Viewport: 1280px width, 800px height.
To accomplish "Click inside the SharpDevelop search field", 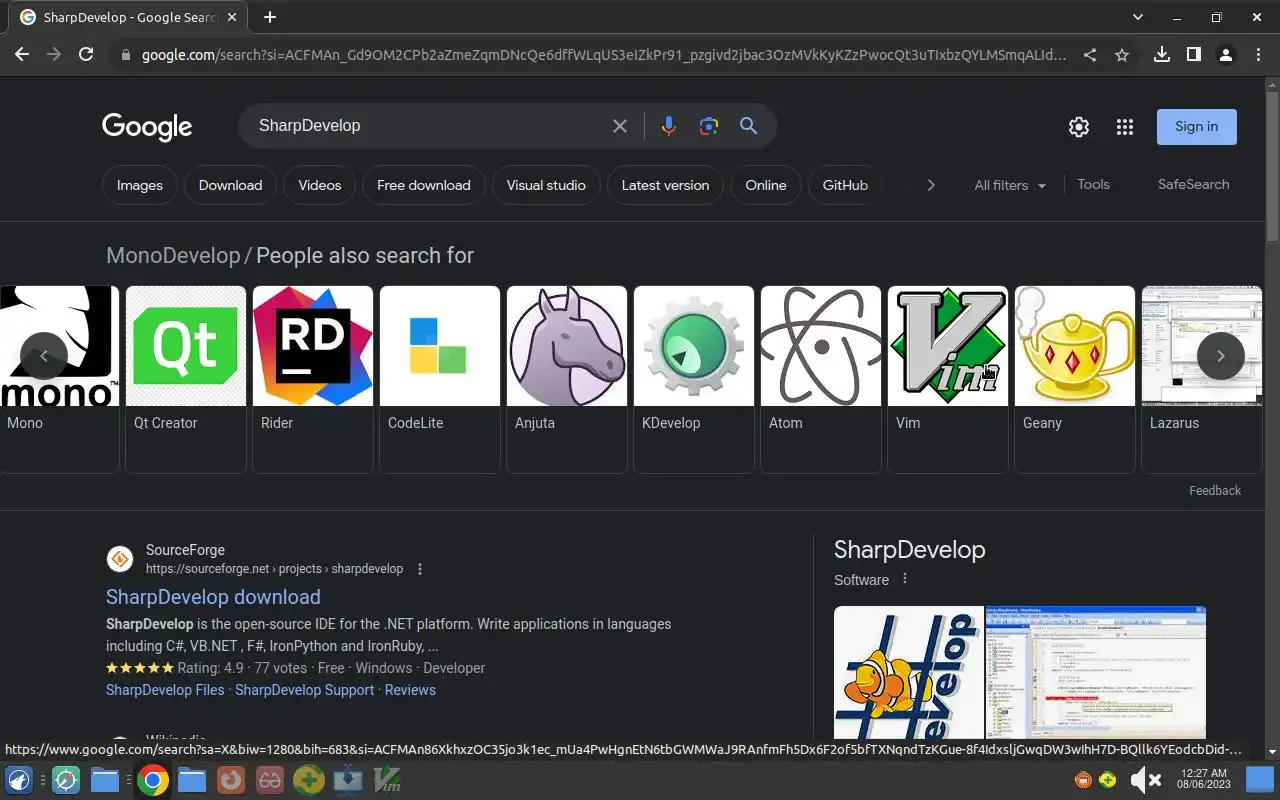I will [430, 126].
